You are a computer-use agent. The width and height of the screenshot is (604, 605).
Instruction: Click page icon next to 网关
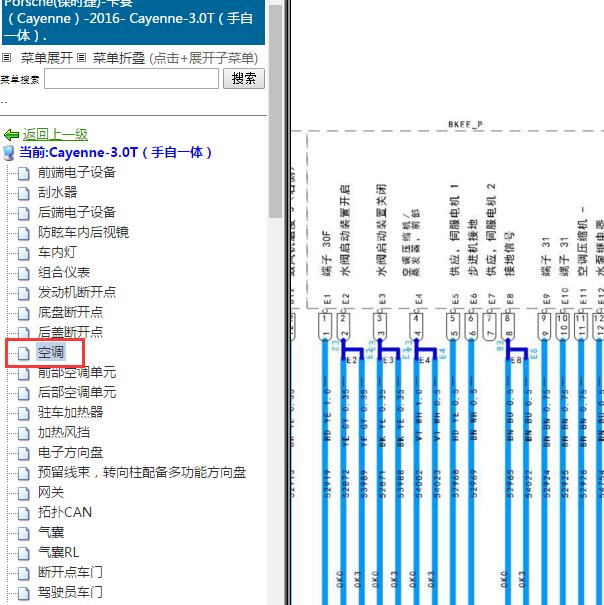coord(24,493)
